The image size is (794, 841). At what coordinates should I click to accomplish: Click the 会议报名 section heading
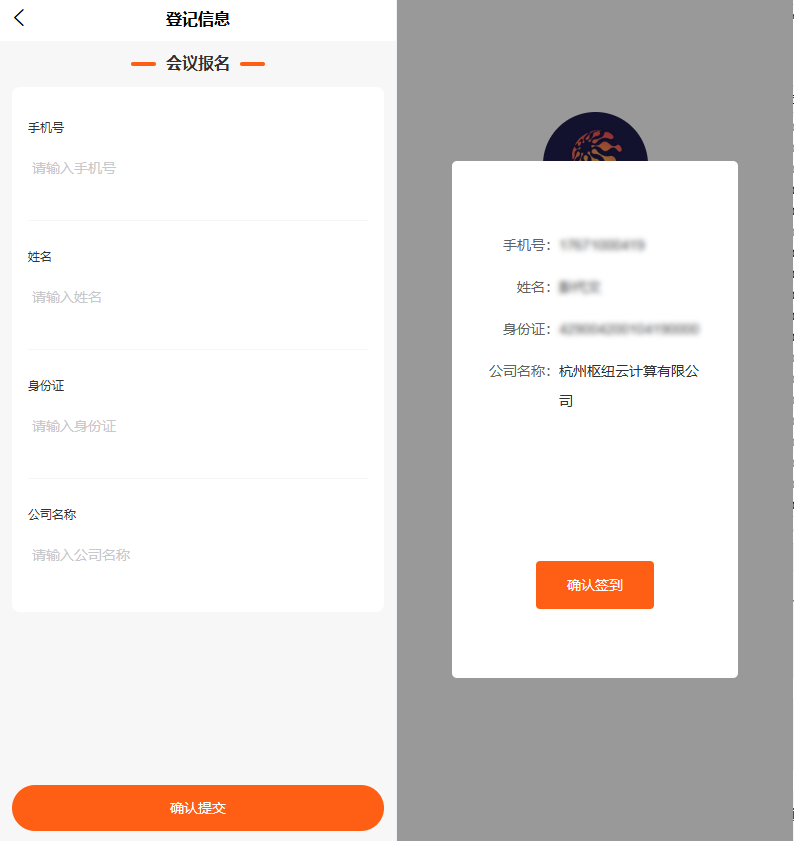(x=197, y=63)
